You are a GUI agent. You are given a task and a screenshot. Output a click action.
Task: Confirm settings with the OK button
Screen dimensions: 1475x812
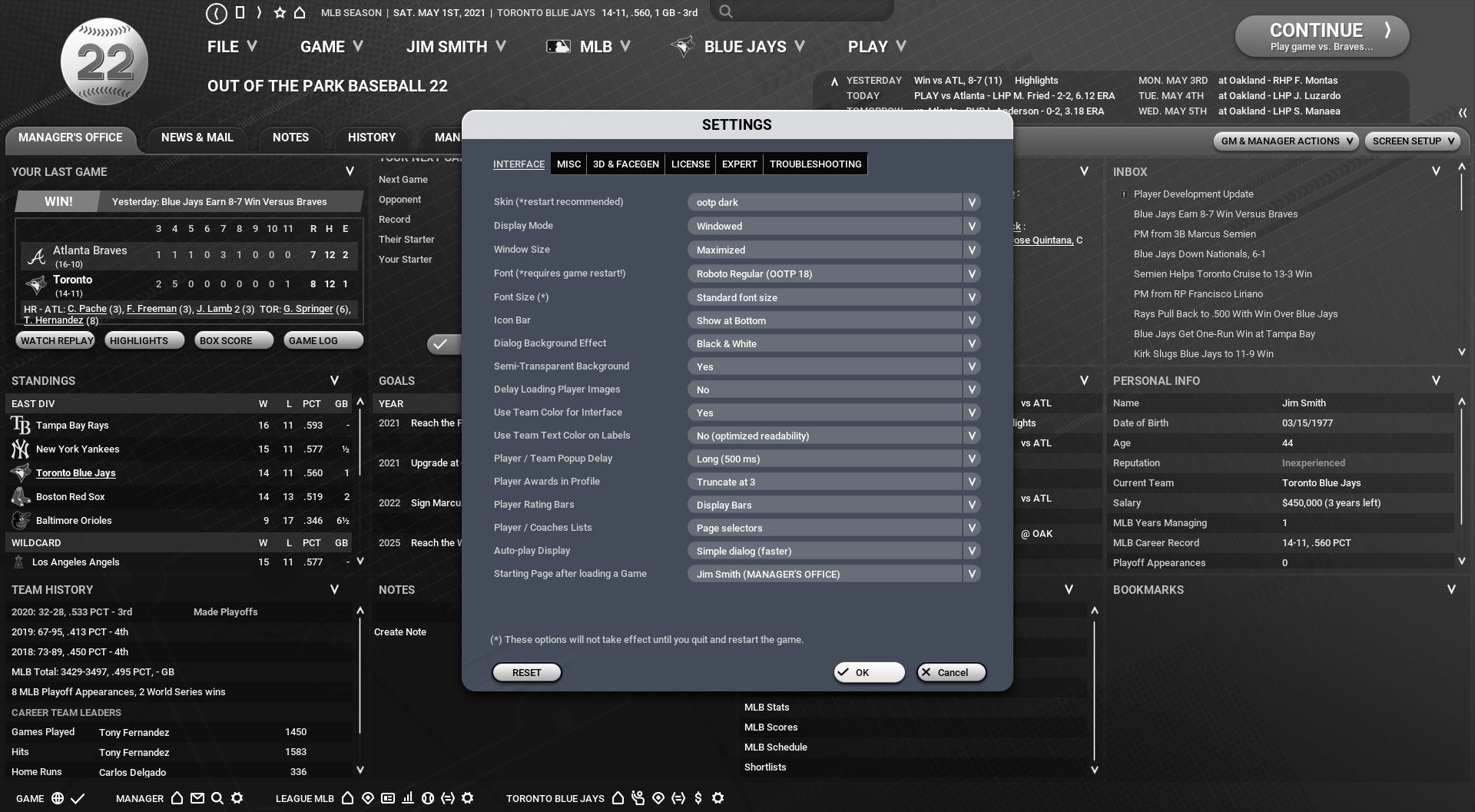point(869,673)
